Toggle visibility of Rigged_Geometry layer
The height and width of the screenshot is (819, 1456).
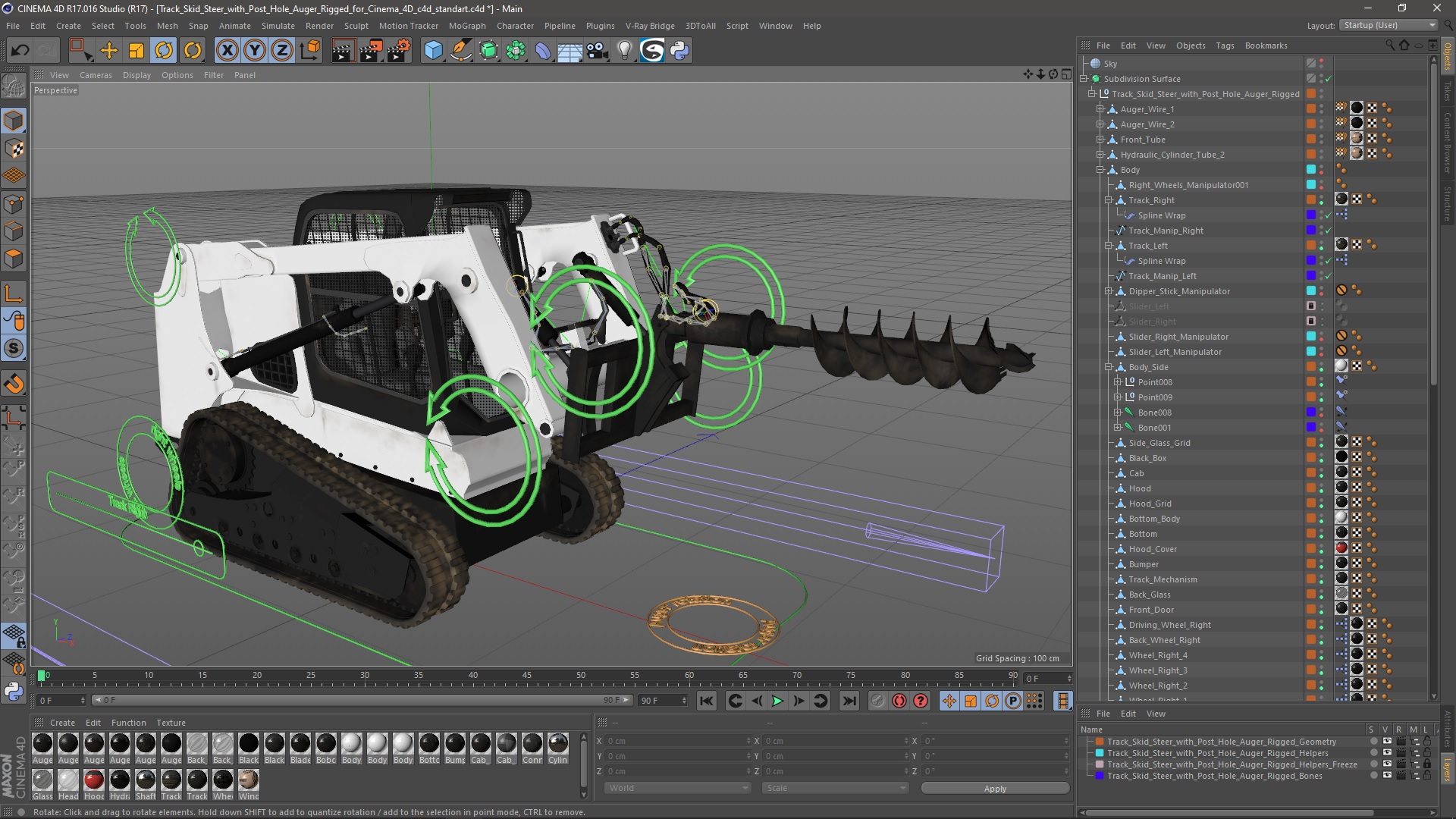point(1387,742)
